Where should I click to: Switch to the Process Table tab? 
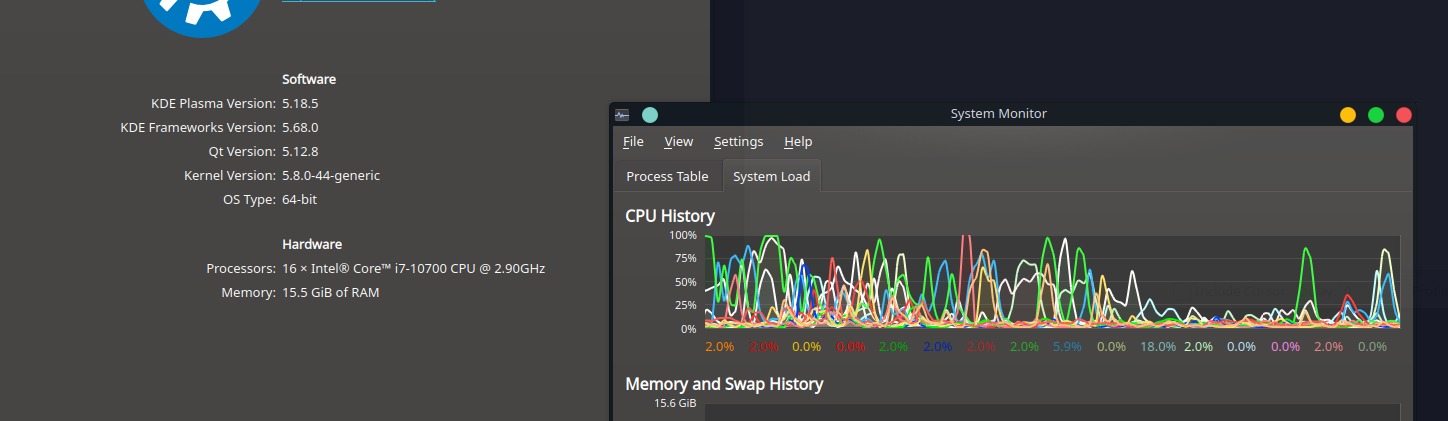[667, 176]
